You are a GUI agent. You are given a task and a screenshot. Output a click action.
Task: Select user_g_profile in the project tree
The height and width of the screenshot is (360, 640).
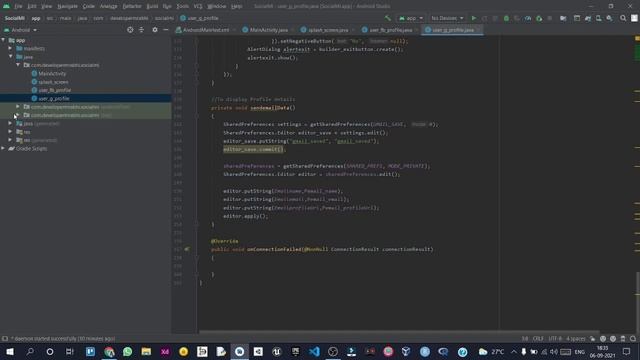53,98
